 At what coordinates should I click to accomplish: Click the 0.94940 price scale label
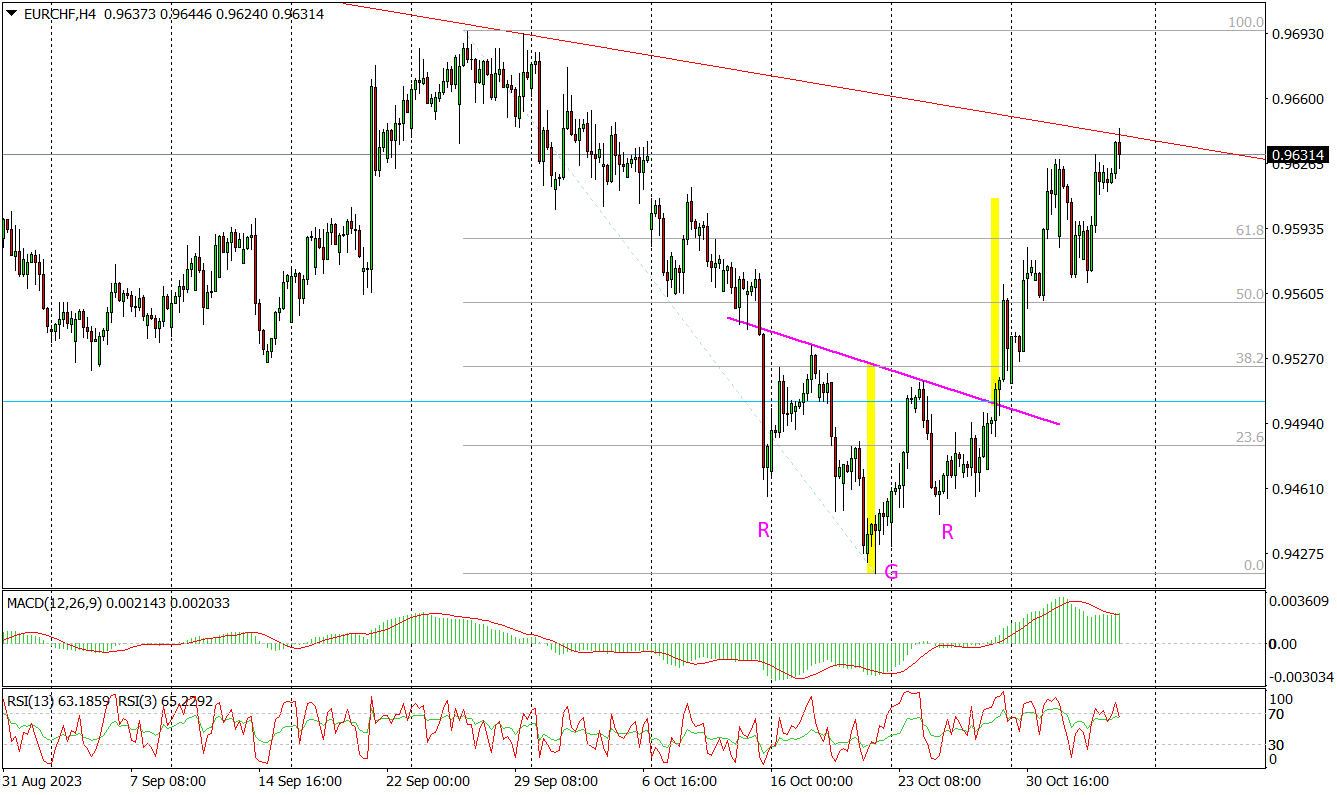(1297, 424)
